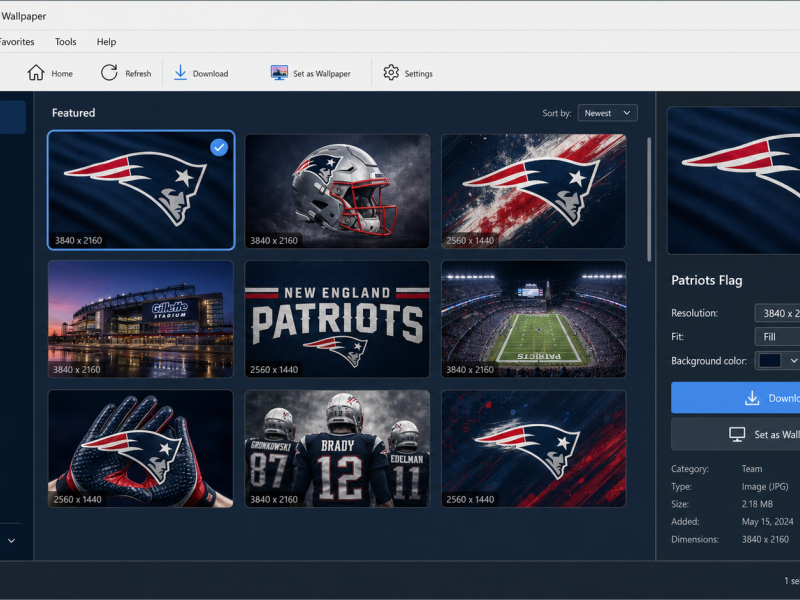Click the Image (JPG) type value
This screenshot has height=600, width=800.
pyautogui.click(x=765, y=487)
